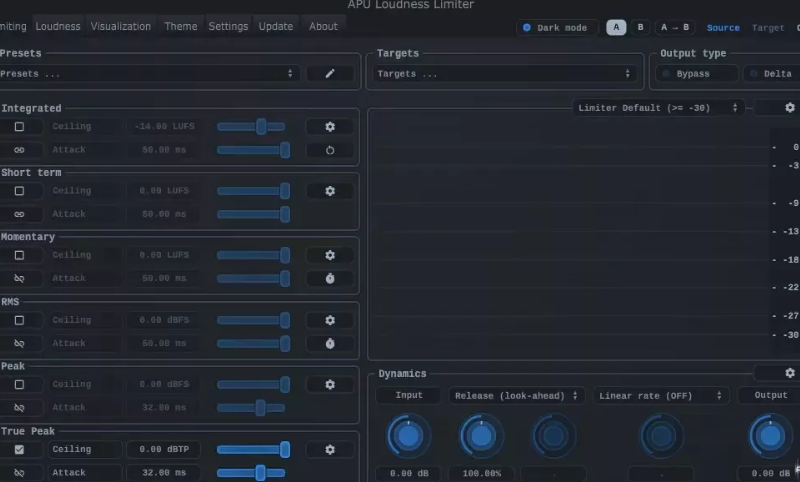Open RMS ceiling gear settings
The height and width of the screenshot is (482, 800).
[x=330, y=320]
